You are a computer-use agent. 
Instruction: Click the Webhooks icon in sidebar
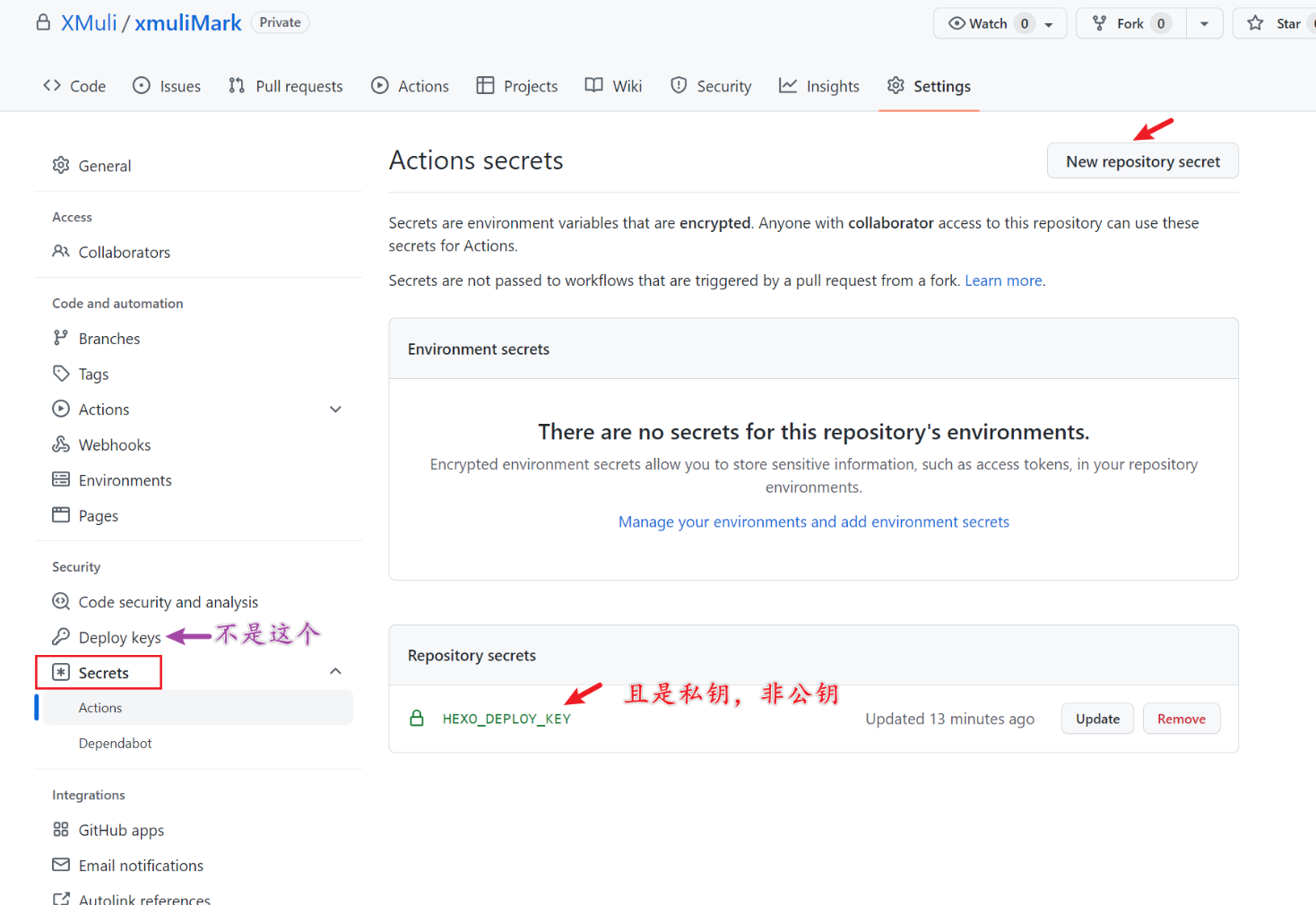click(61, 444)
